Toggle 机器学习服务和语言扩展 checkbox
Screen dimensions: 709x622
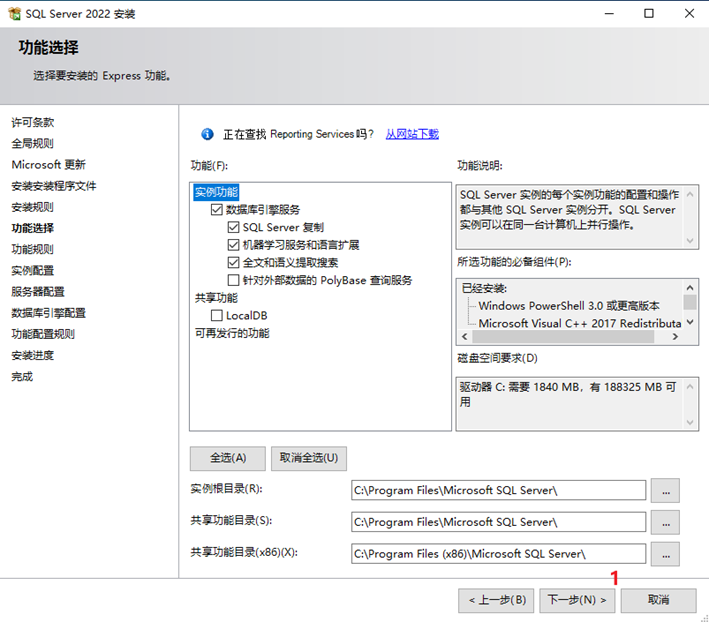[233, 245]
